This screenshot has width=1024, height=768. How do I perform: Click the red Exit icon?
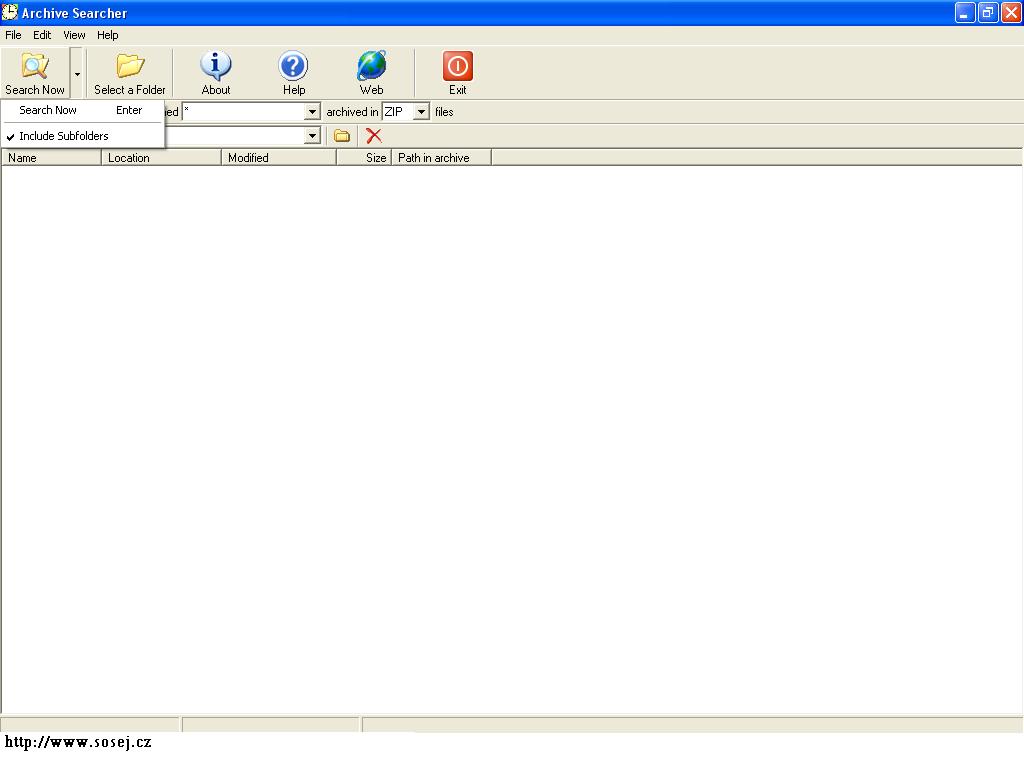click(457, 65)
